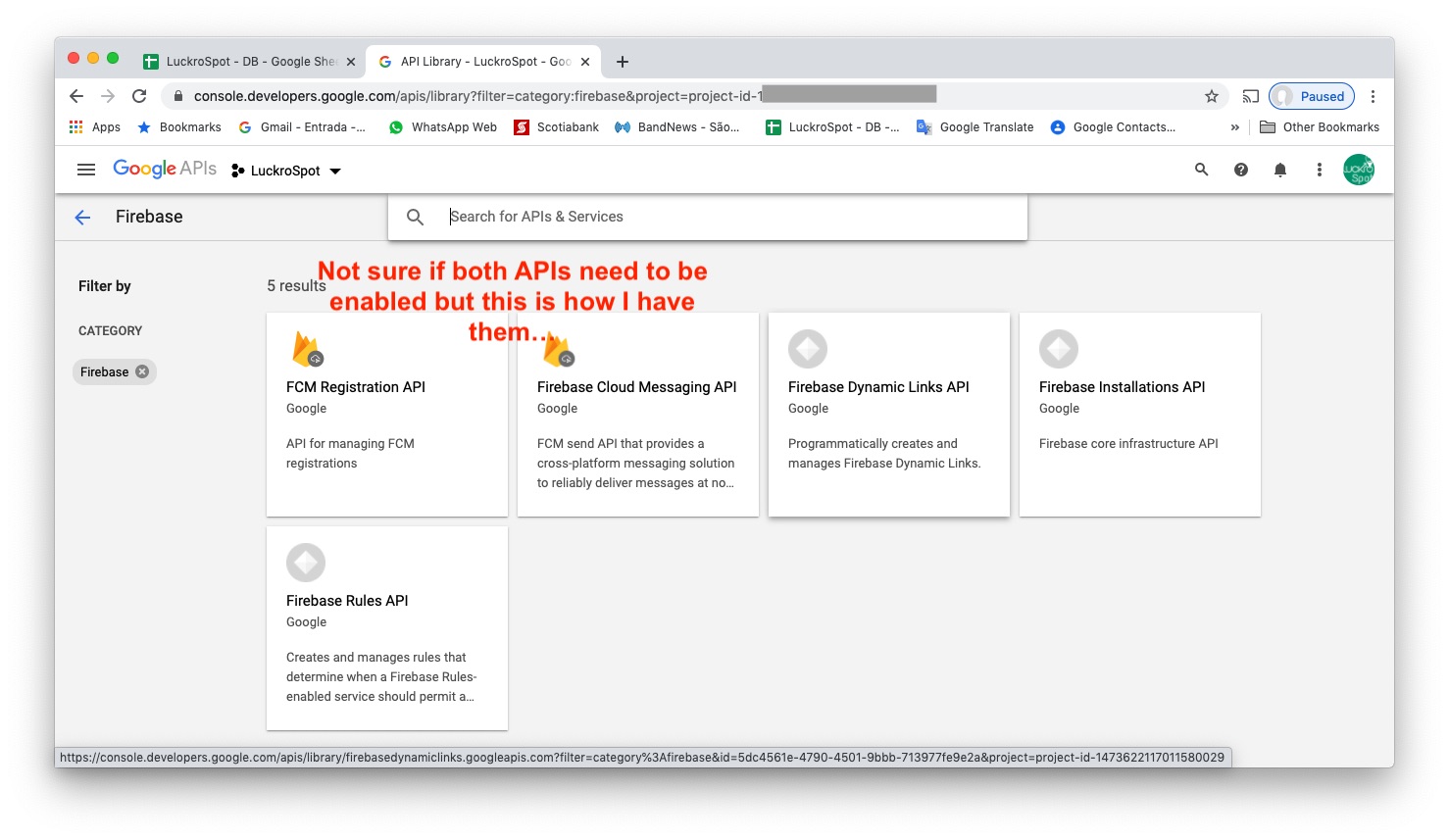Viewport: 1449px width, 840px height.
Task: Open the notifications bell
Action: pos(1279,170)
